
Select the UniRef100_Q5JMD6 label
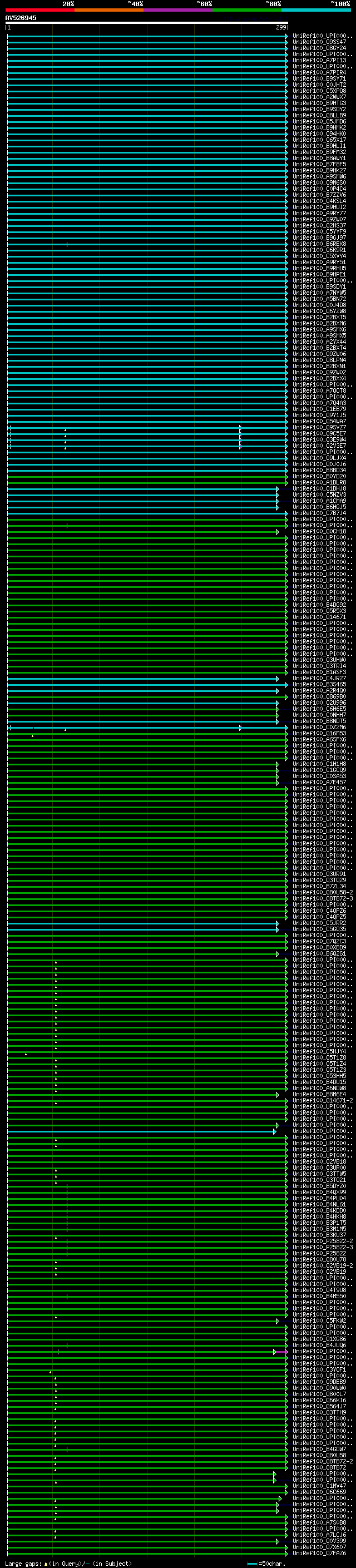click(x=319, y=121)
